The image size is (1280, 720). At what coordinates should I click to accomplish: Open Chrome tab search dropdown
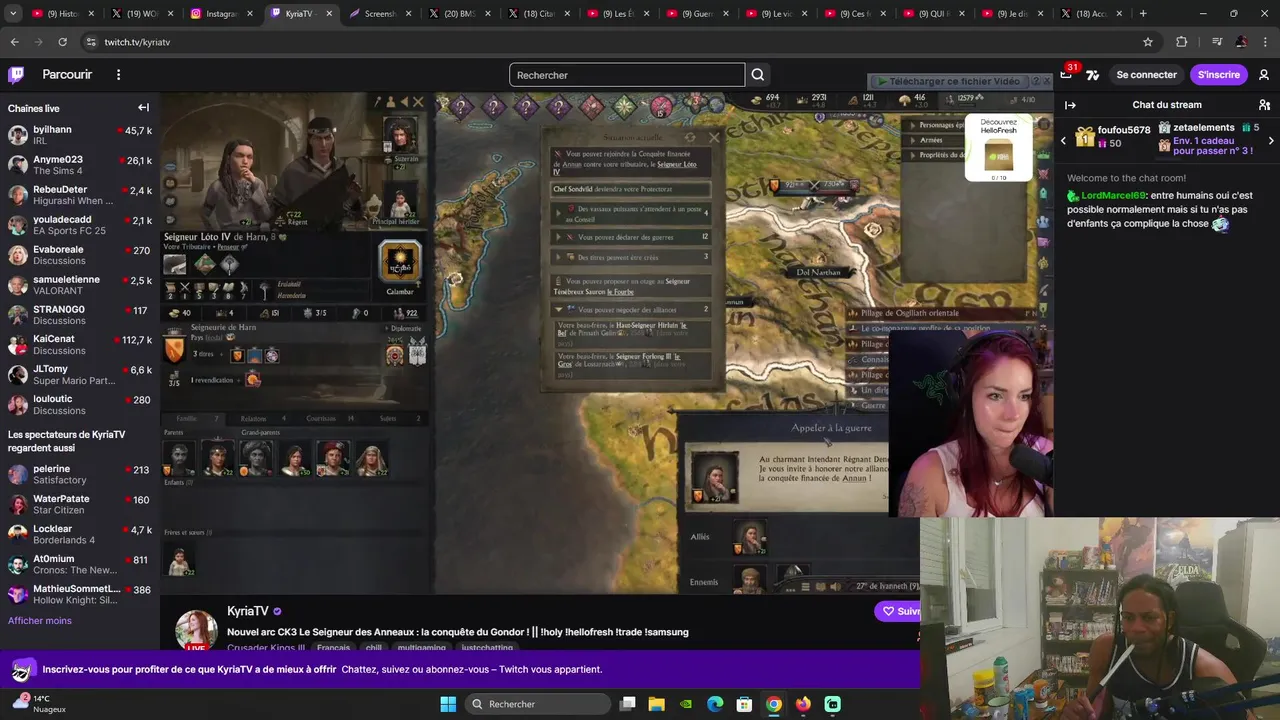click(14, 14)
